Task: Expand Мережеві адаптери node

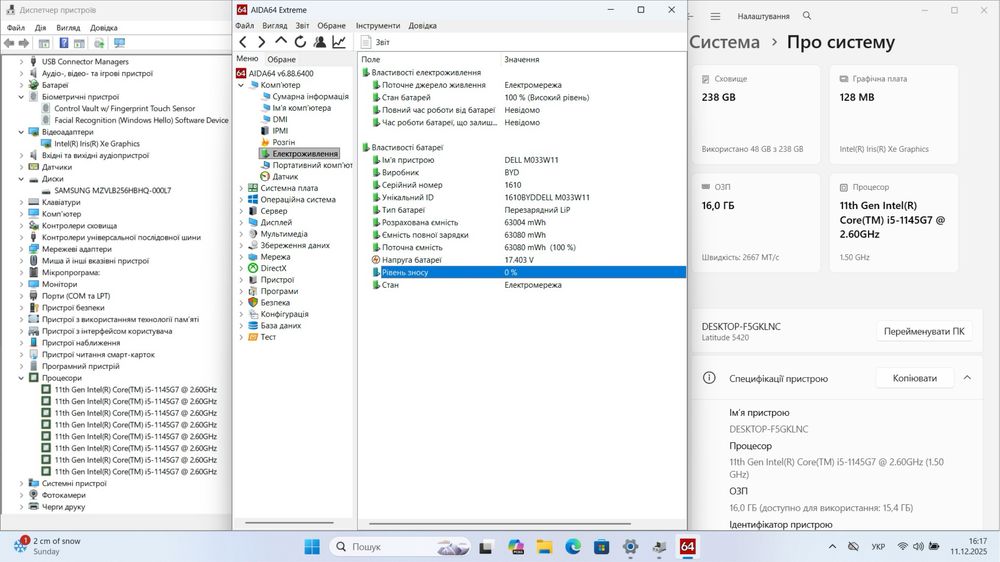Action: [x=21, y=249]
